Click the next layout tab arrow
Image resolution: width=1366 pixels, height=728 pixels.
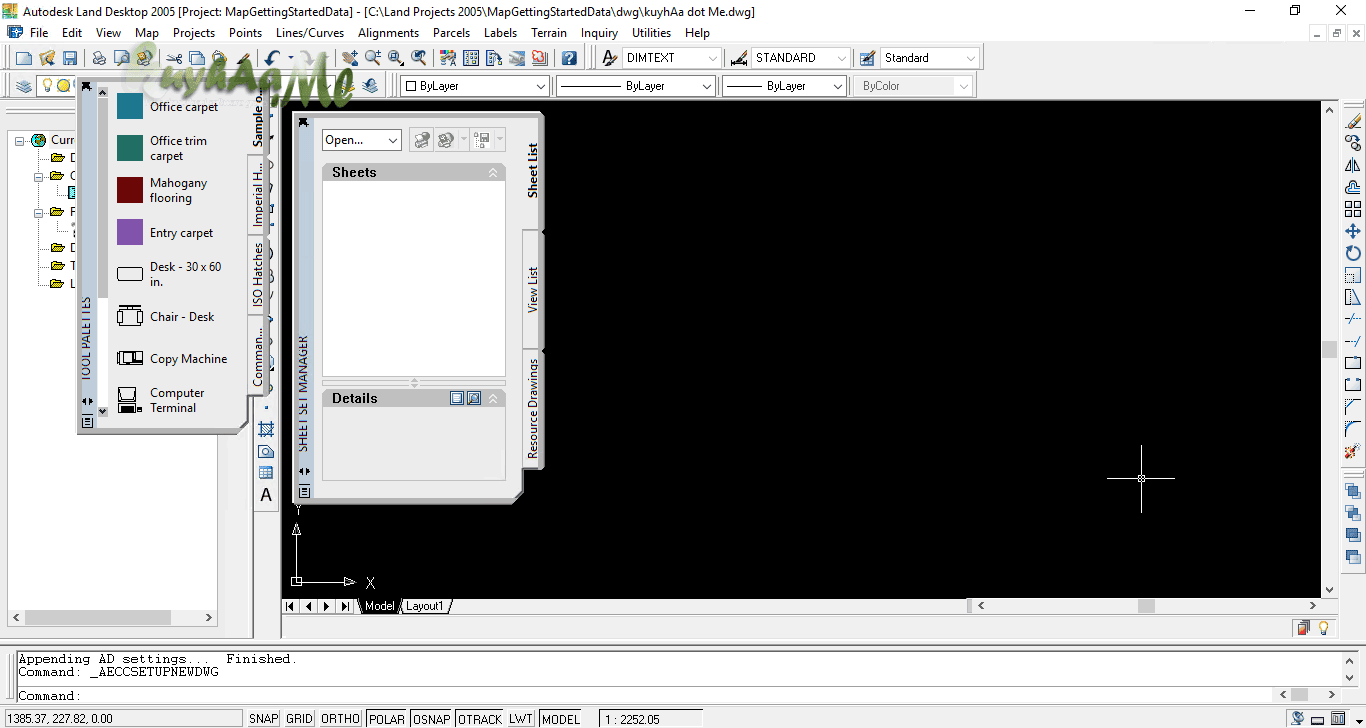327,606
